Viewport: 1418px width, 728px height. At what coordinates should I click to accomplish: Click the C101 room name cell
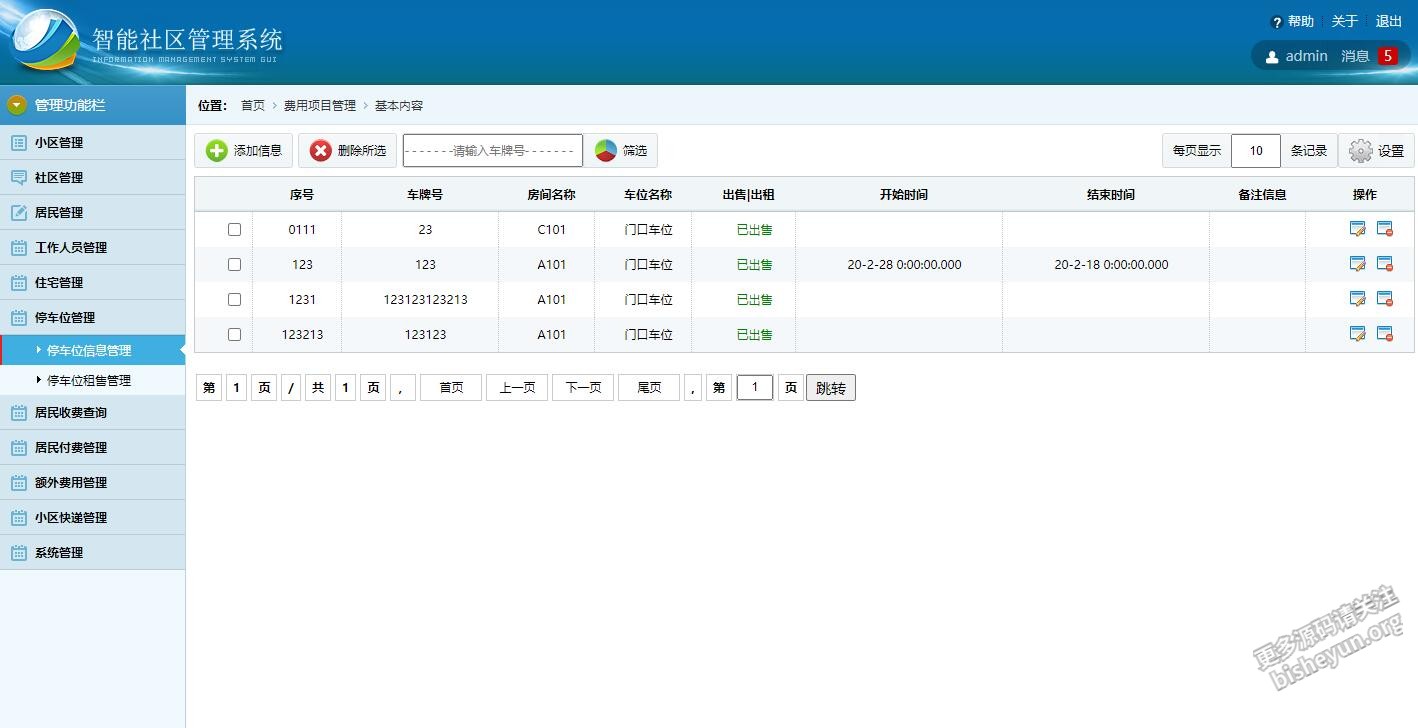pos(552,229)
